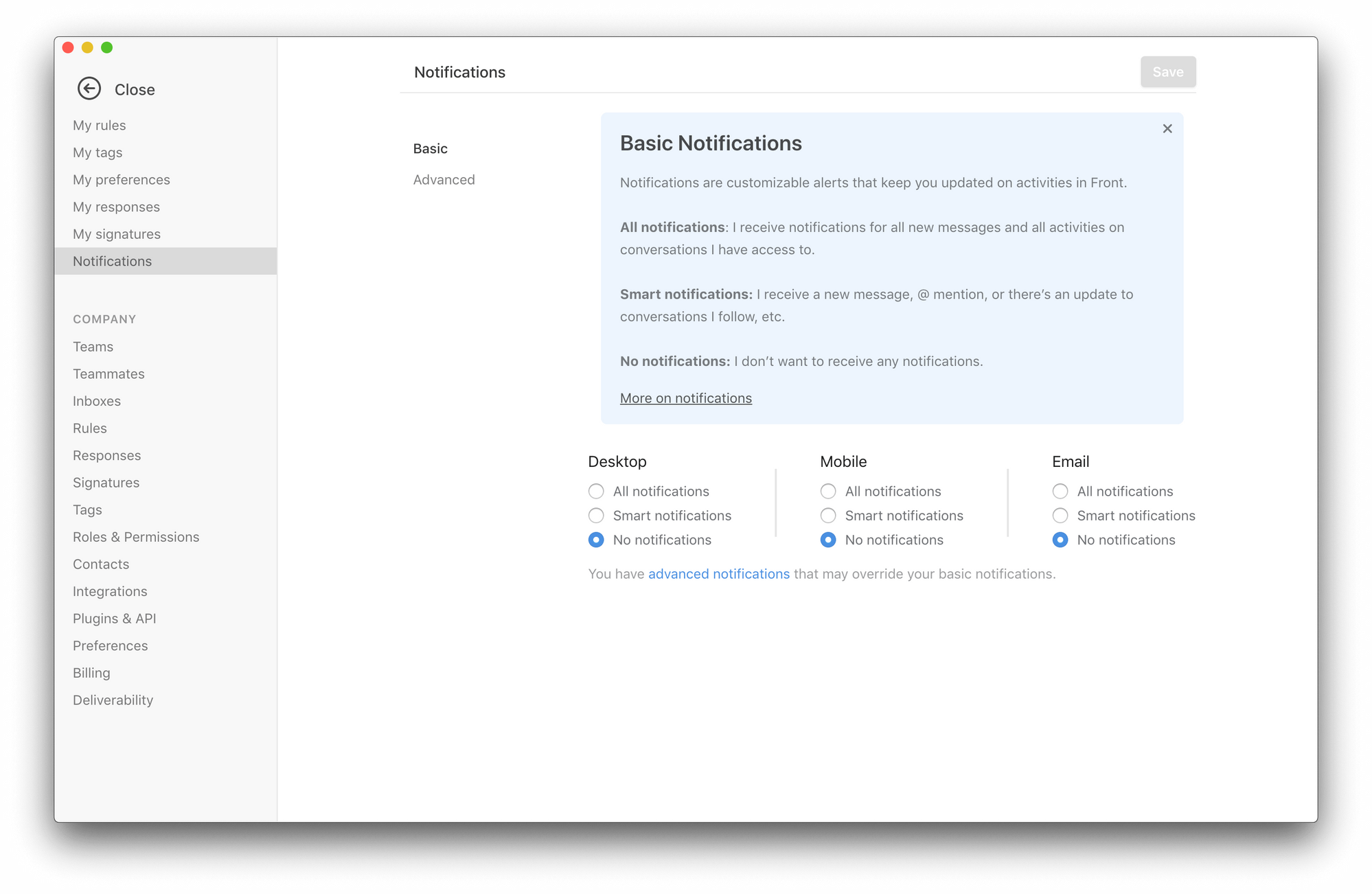Open My rules in sidebar
Screen dimensions: 1372x894
(x=100, y=126)
